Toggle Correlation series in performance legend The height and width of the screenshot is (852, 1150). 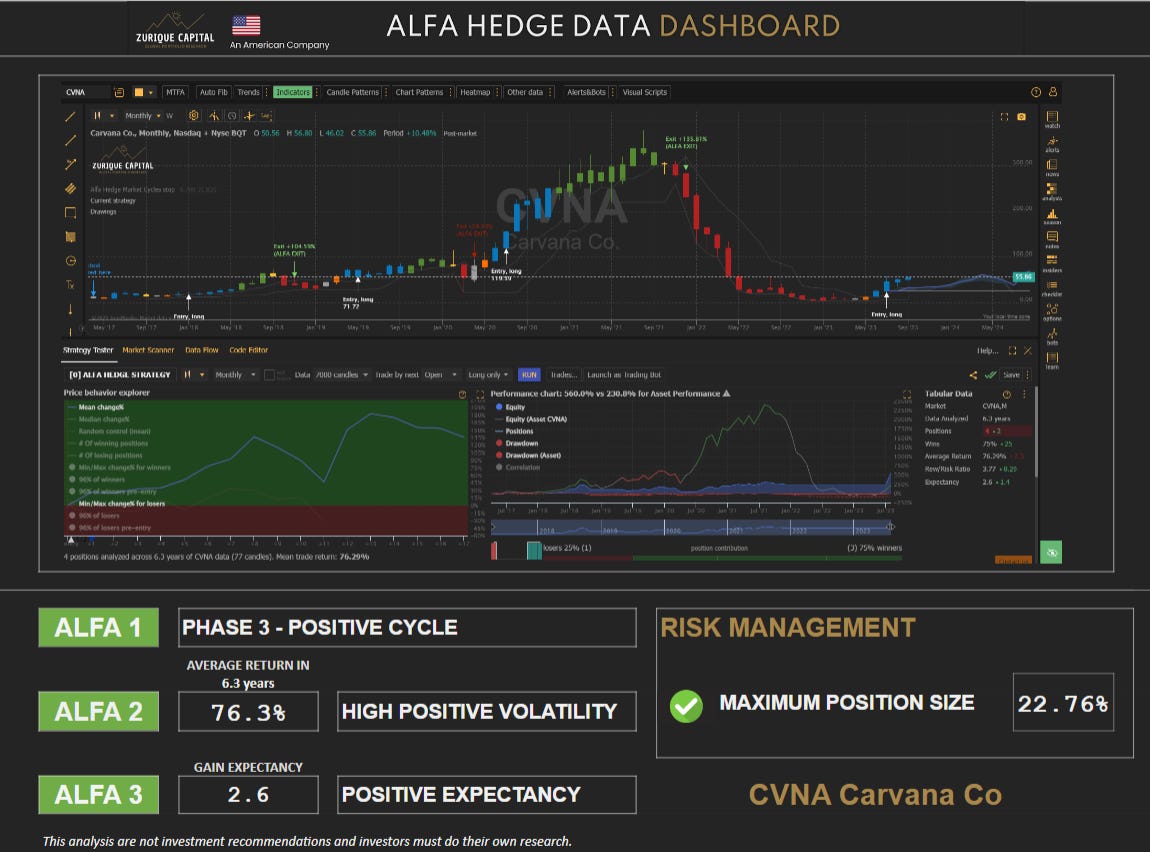click(518, 467)
